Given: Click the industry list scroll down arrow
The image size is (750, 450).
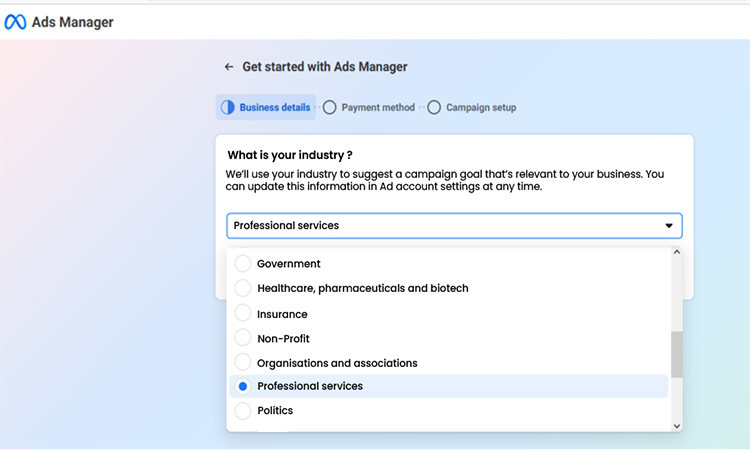Looking at the screenshot, I should coord(676,426).
